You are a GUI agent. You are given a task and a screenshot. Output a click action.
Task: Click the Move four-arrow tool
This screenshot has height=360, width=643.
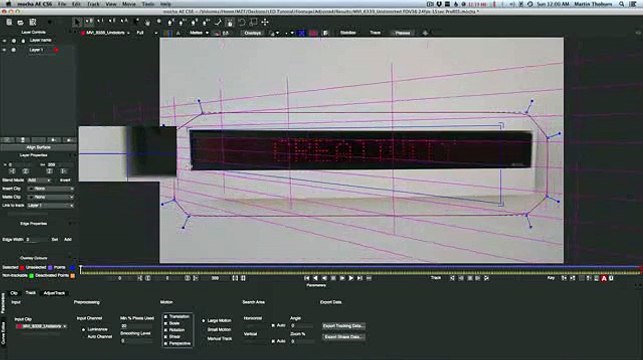[x=265, y=23]
